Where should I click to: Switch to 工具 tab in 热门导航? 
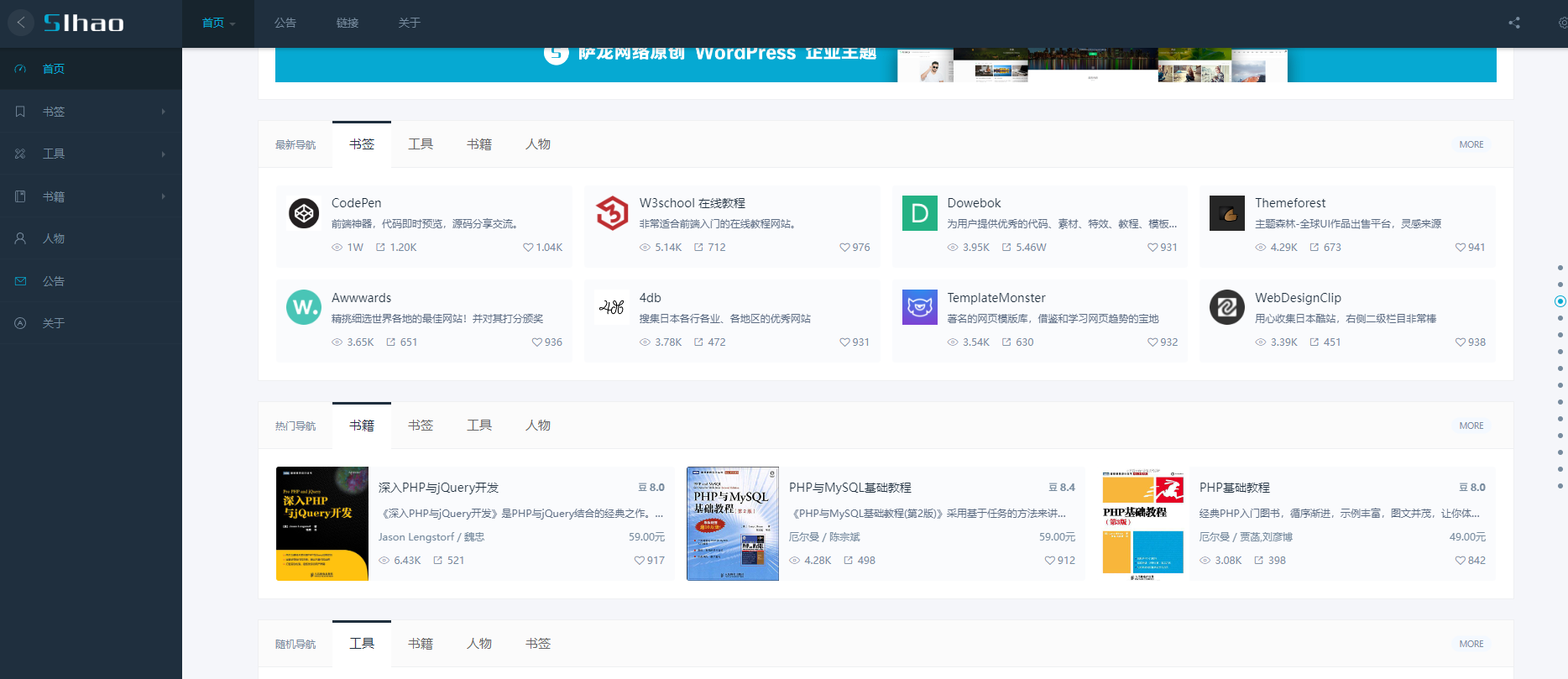[479, 426]
